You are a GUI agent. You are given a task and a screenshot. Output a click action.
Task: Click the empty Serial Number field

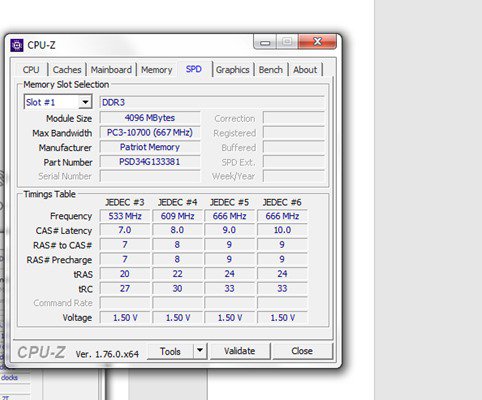(150, 176)
